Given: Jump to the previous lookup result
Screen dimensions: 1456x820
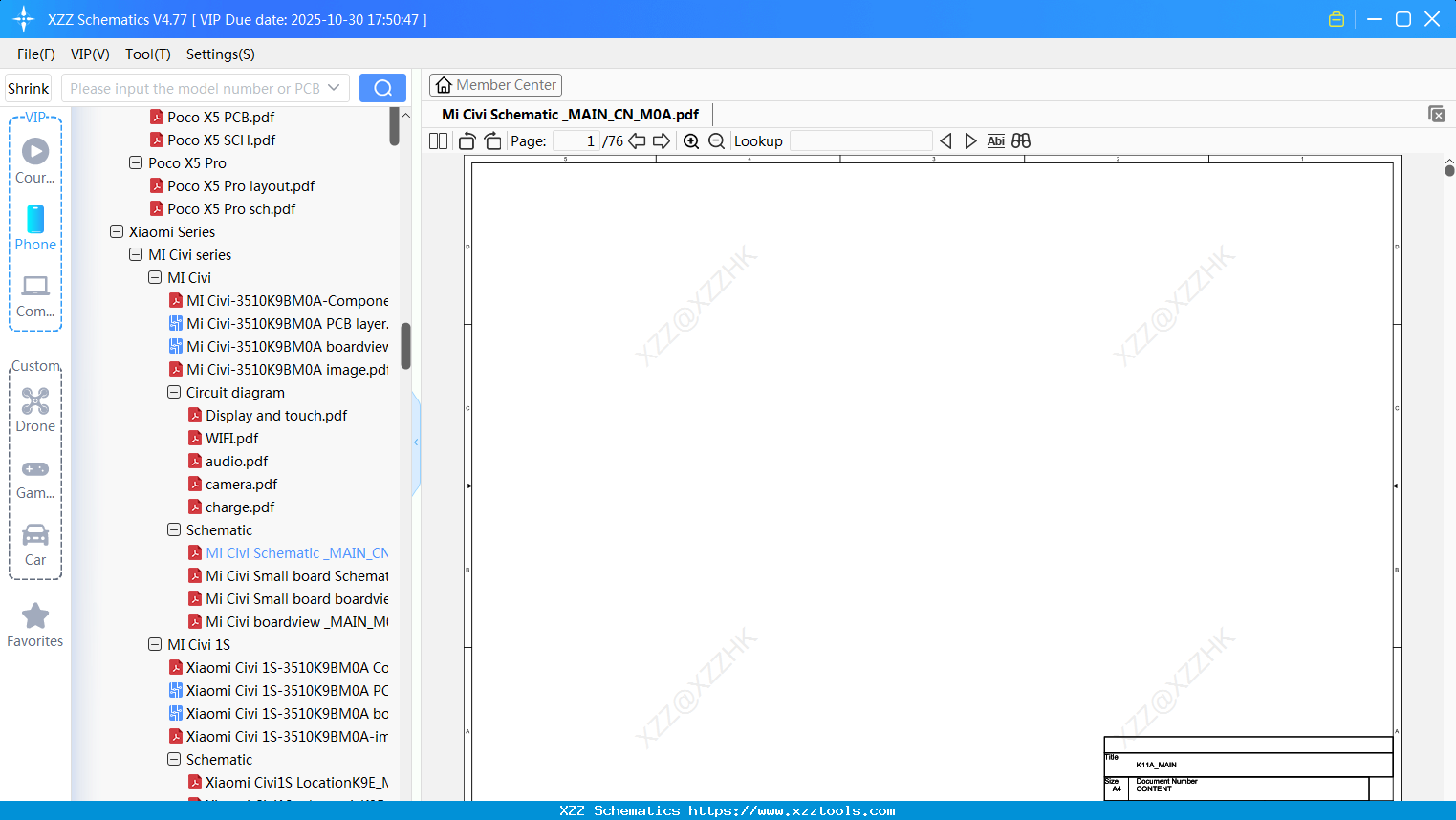Looking at the screenshot, I should pos(945,141).
